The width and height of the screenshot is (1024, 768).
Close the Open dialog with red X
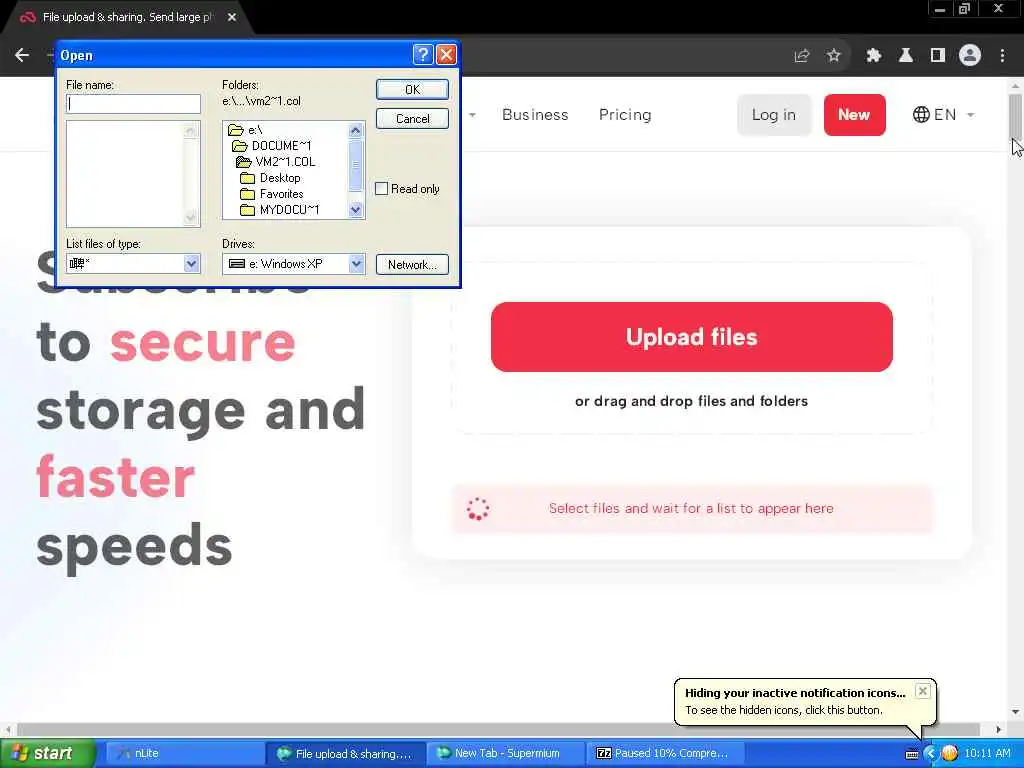pos(446,54)
